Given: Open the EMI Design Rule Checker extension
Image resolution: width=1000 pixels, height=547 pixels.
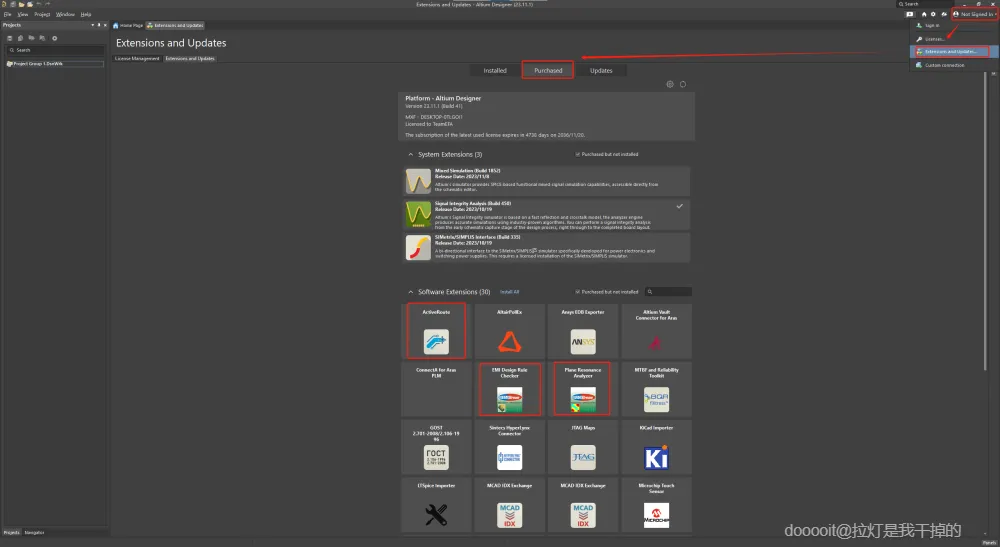Looking at the screenshot, I should pyautogui.click(x=510, y=389).
